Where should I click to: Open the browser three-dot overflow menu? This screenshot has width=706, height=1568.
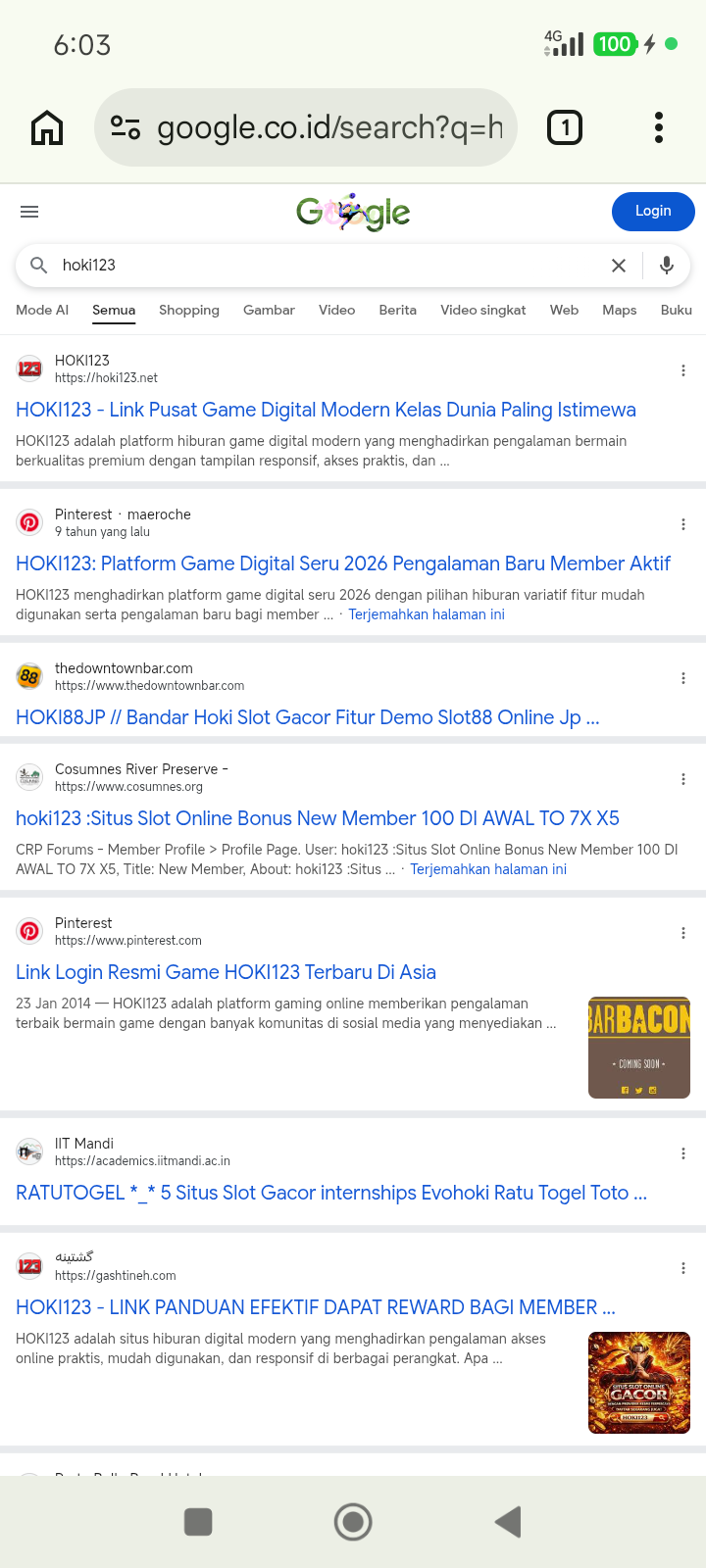[659, 127]
